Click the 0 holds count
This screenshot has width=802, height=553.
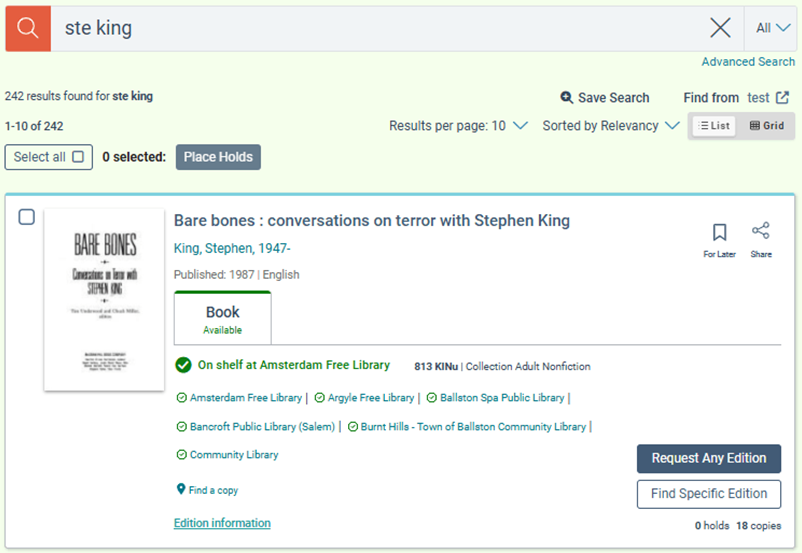tap(712, 526)
